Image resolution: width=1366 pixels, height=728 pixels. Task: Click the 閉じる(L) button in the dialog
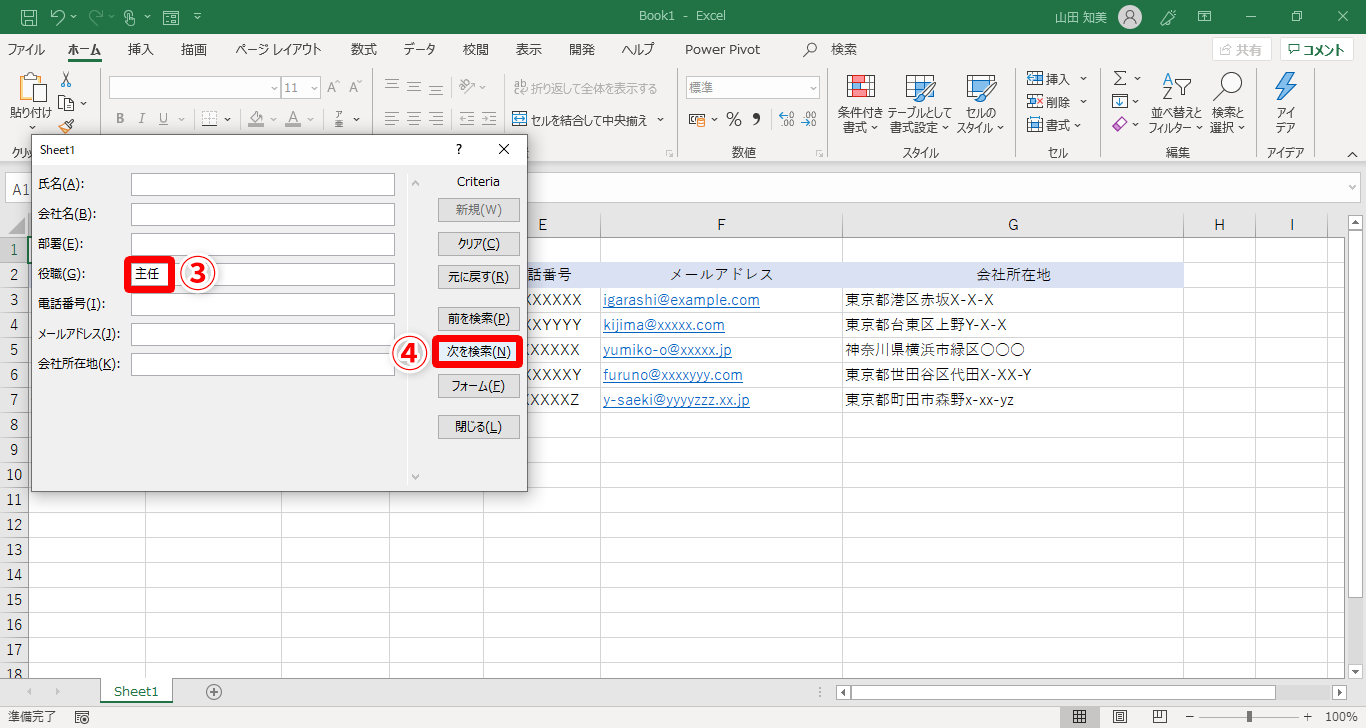479,427
